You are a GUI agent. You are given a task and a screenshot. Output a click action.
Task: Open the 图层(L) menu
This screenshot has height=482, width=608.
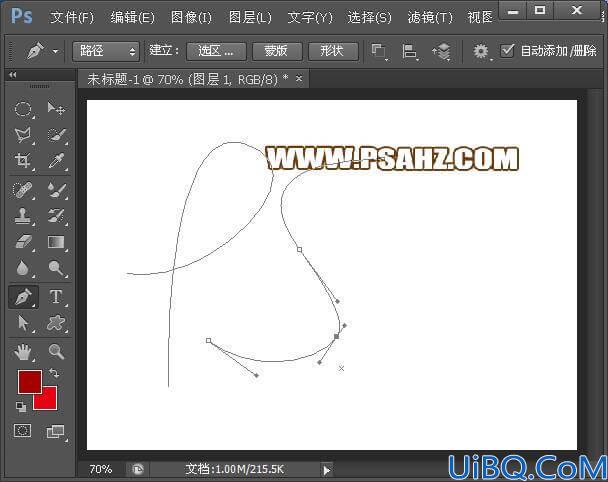[x=250, y=17]
